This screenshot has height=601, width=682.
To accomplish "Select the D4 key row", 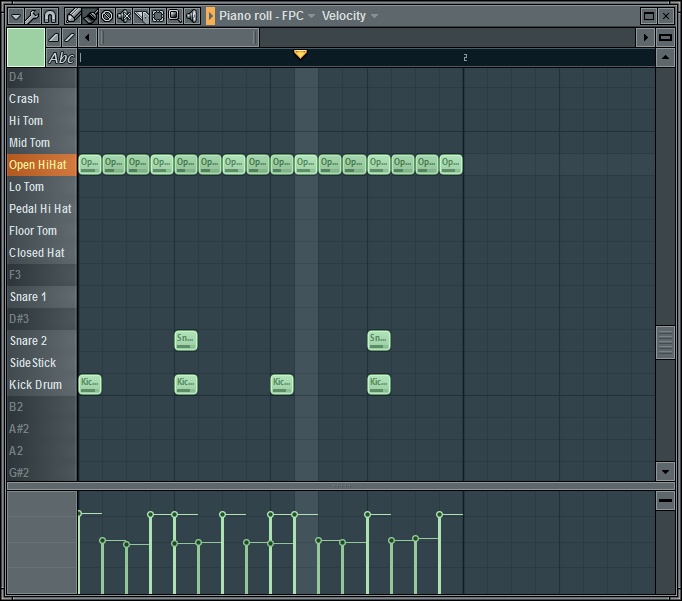I will point(42,77).
